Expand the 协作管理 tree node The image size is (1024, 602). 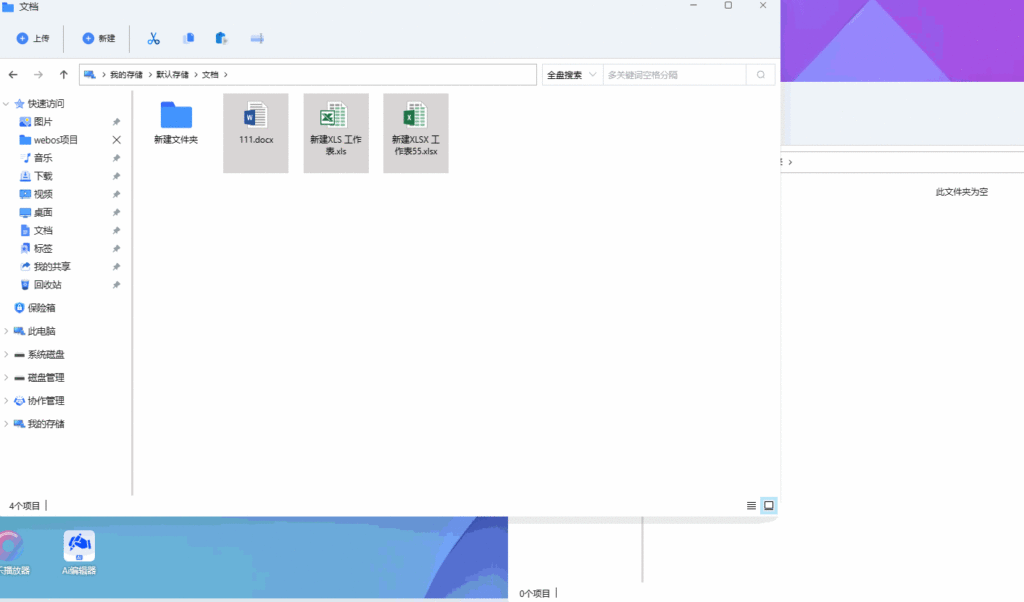(7, 401)
